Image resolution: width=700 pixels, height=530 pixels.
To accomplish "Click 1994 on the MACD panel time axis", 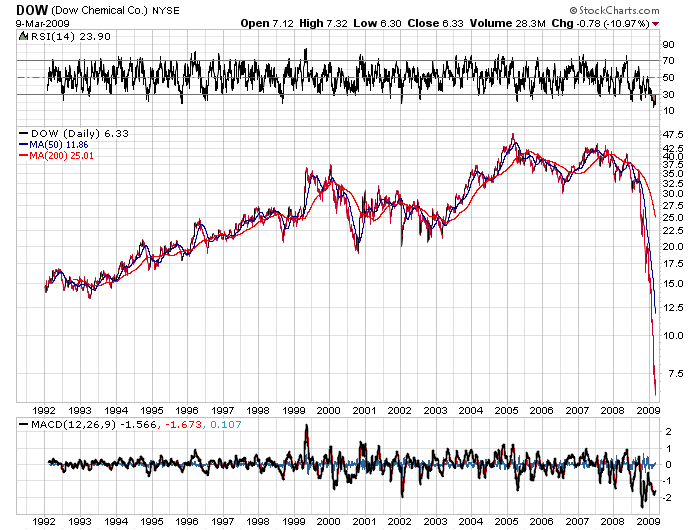I will click(116, 521).
